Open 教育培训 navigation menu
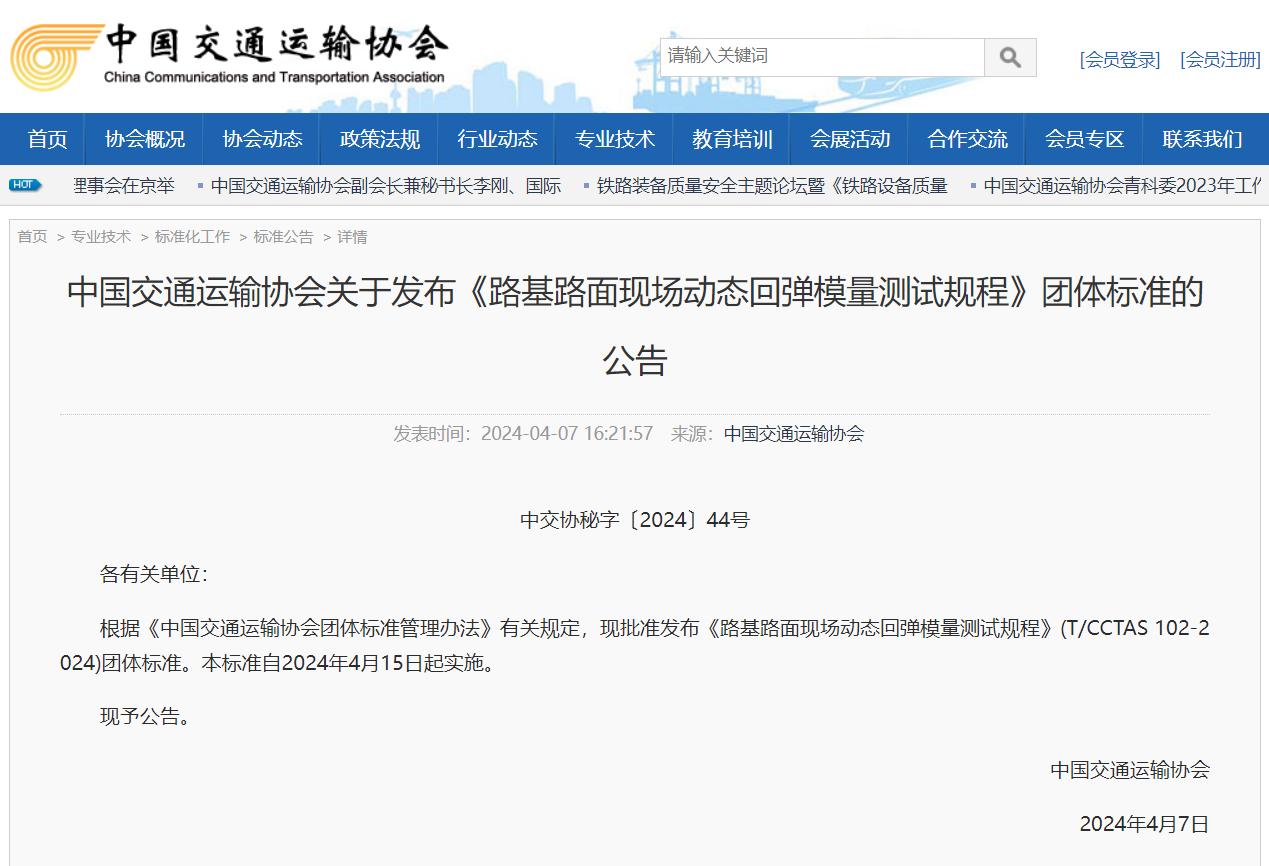1269x866 pixels. click(x=732, y=139)
